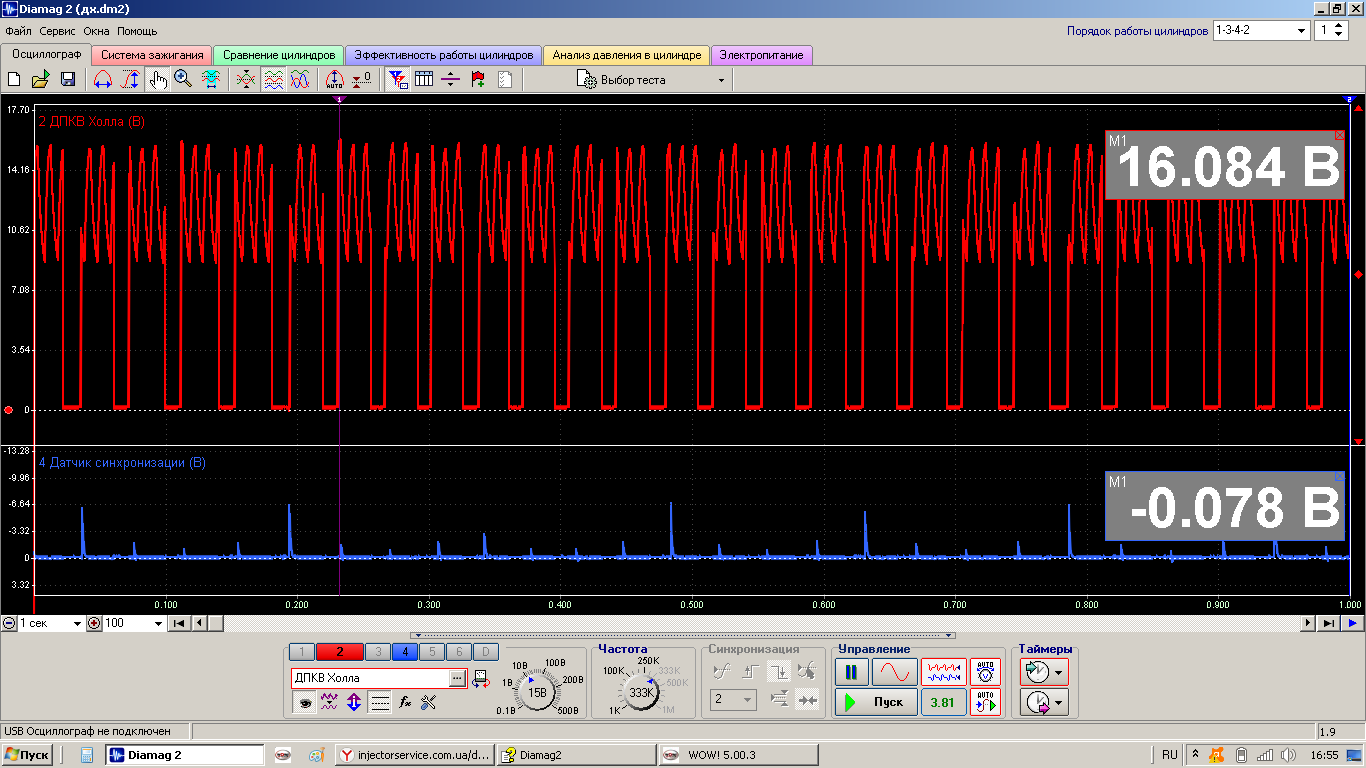Viewport: 1366px width, 768px height.
Task: Switch to Сравнение цилиндров tab
Action: coord(278,55)
